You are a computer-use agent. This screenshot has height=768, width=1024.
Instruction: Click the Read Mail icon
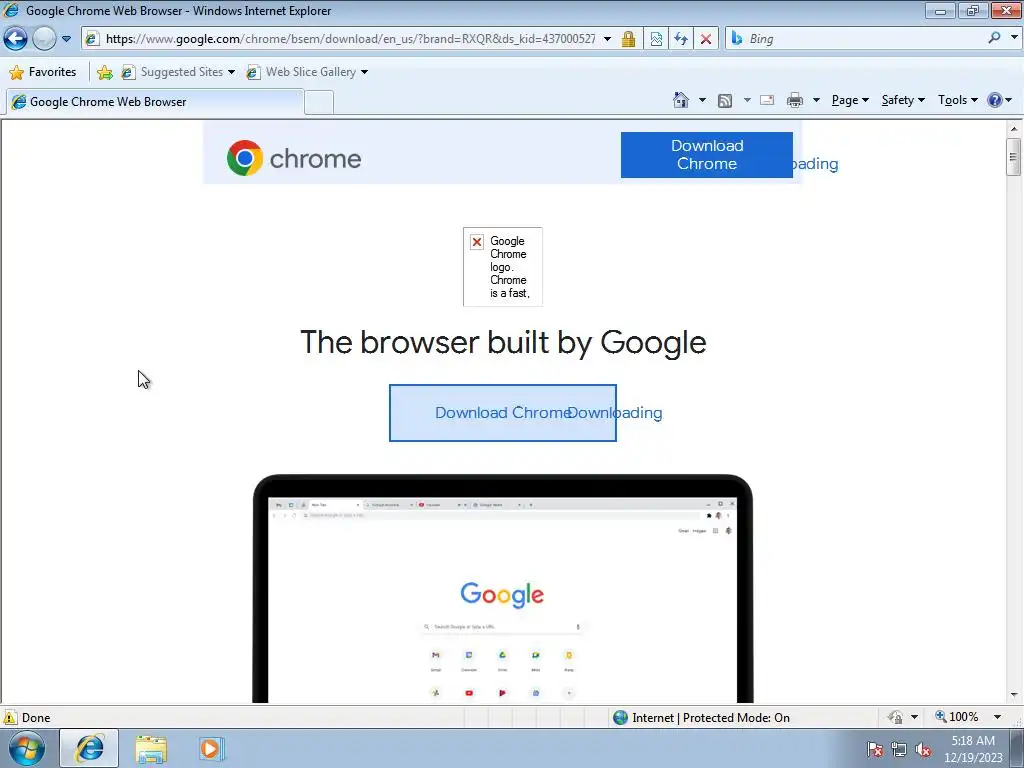[767, 100]
